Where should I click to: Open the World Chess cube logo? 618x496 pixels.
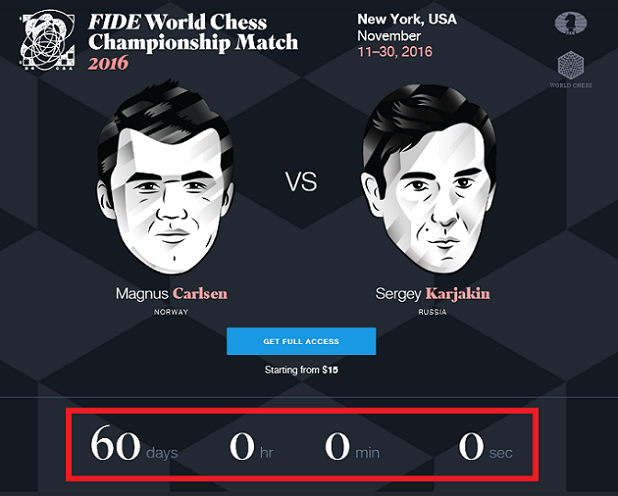click(572, 66)
